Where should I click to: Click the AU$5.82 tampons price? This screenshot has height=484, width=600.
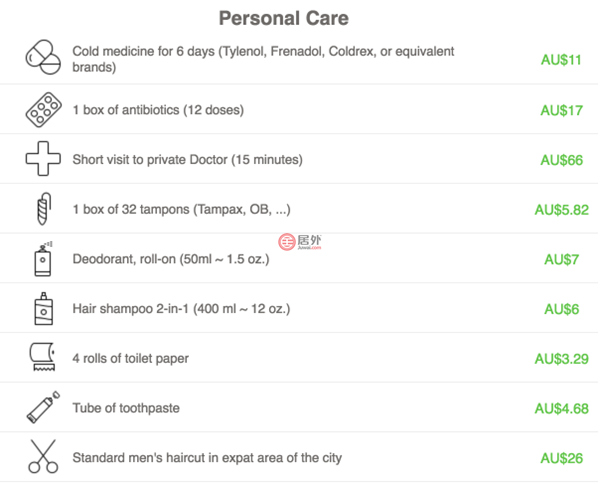pyautogui.click(x=561, y=210)
